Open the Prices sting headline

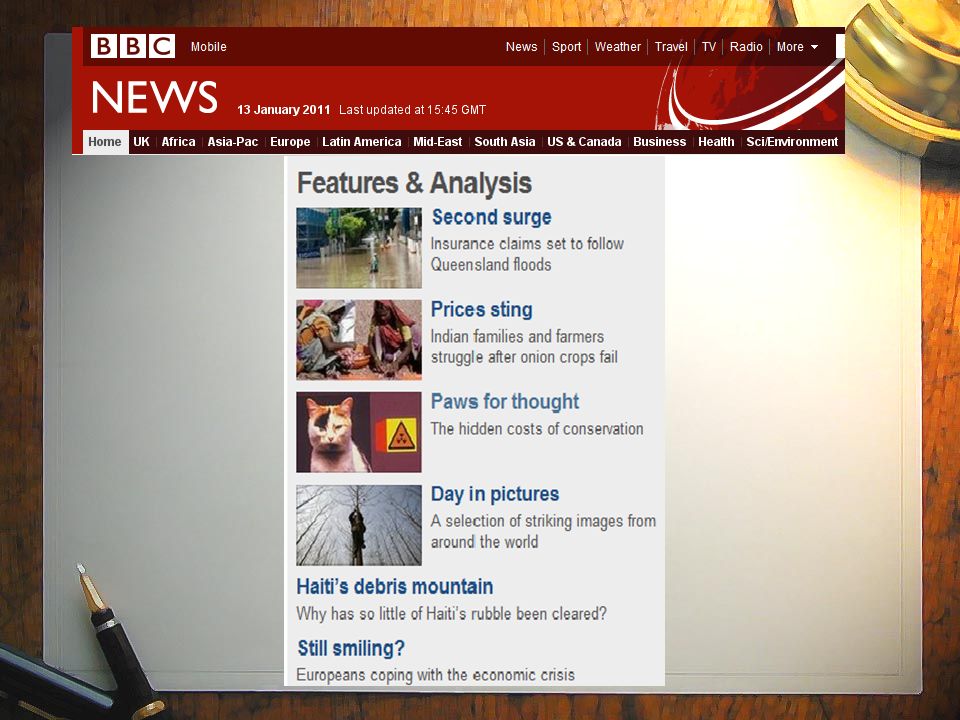coord(482,310)
